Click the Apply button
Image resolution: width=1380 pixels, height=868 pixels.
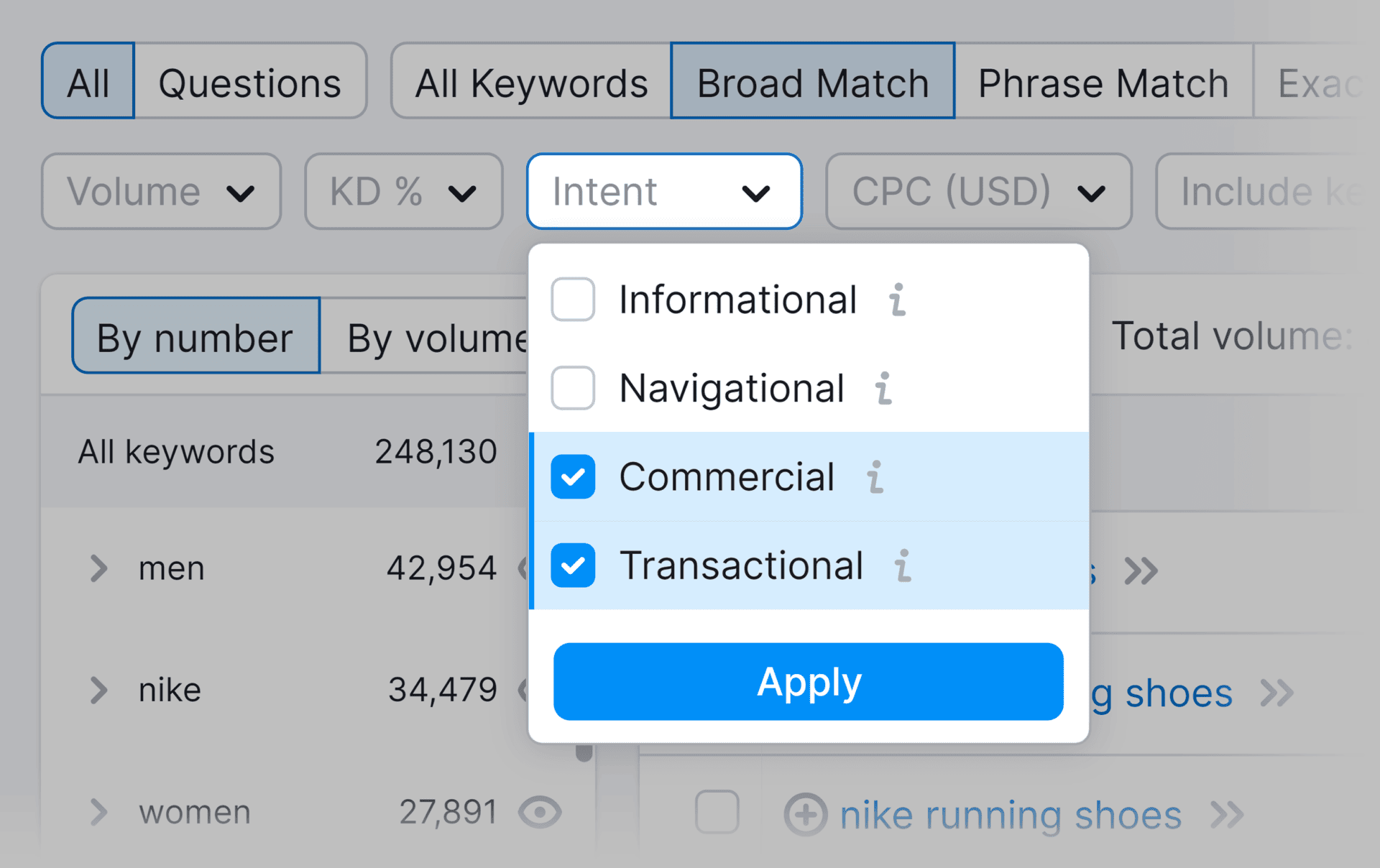point(807,683)
